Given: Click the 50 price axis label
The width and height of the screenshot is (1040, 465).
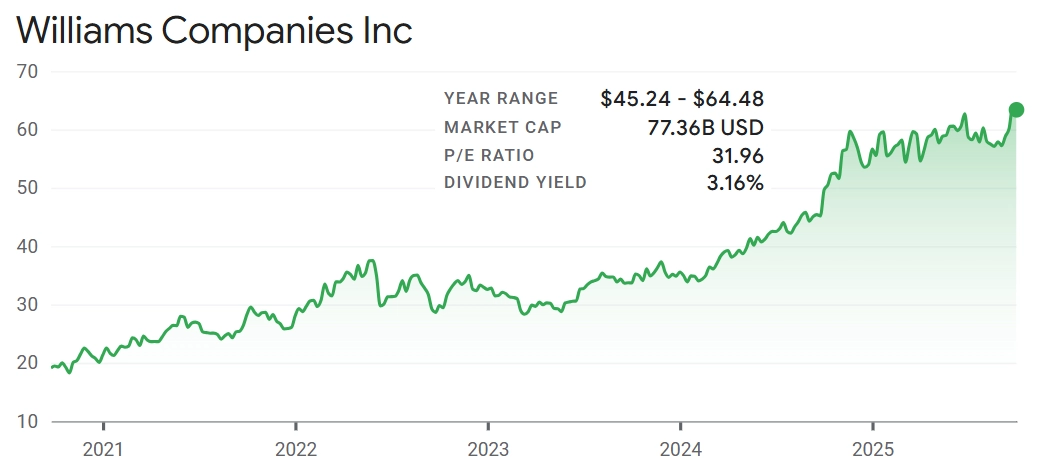Looking at the screenshot, I should (27, 189).
